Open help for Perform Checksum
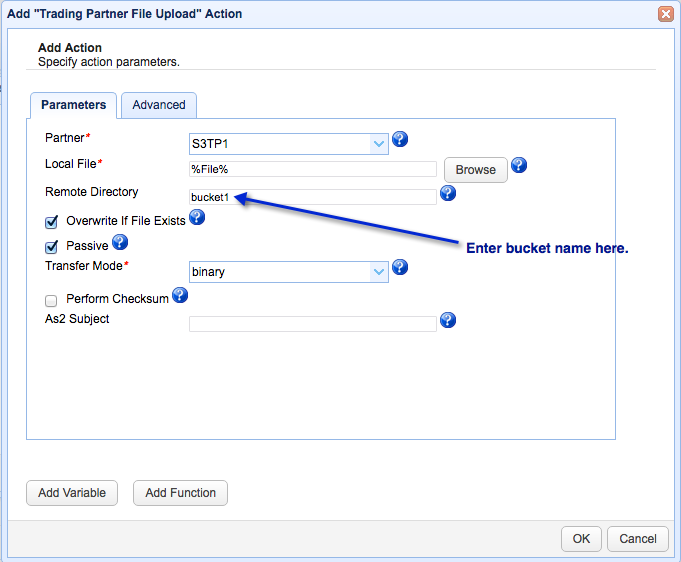The image size is (681, 562). (180, 295)
